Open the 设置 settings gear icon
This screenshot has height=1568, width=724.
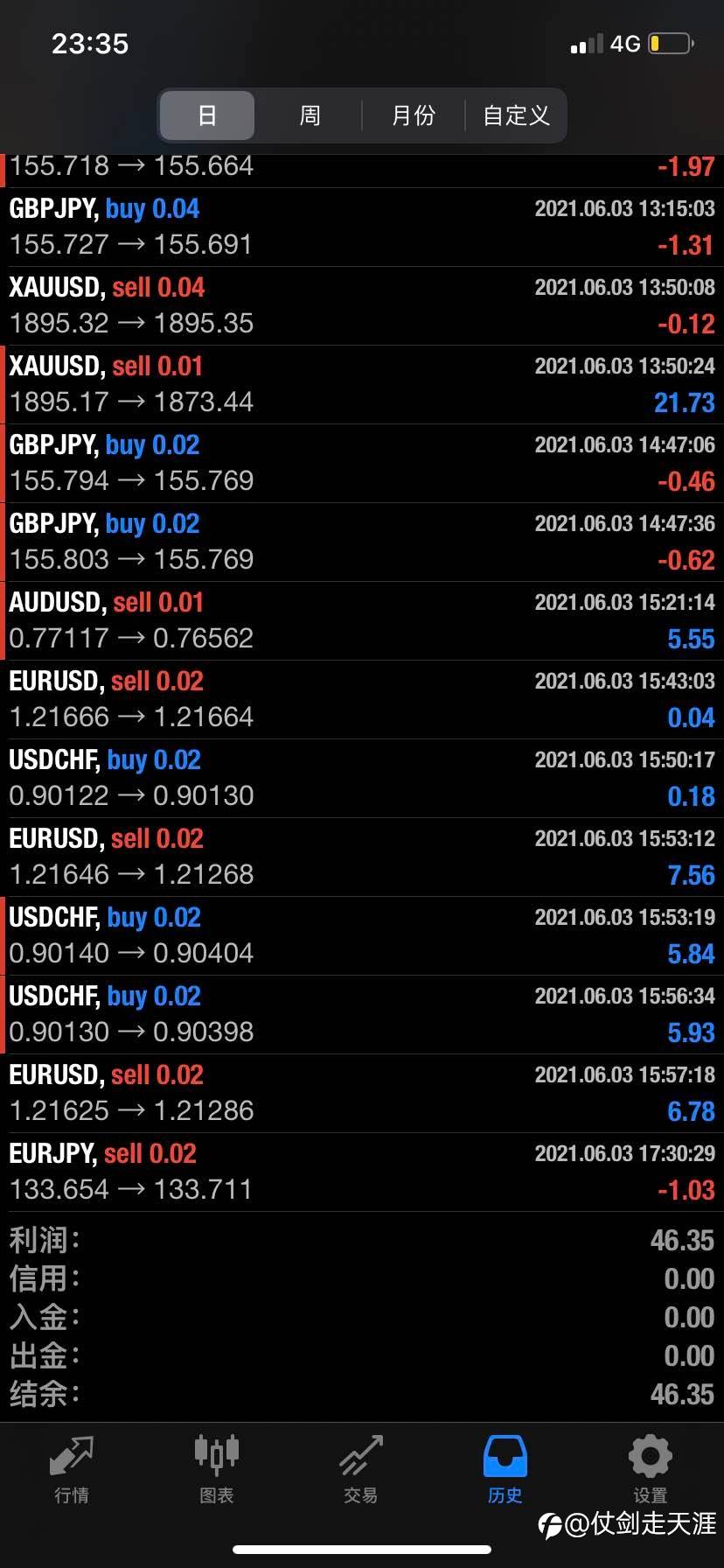pos(650,1456)
